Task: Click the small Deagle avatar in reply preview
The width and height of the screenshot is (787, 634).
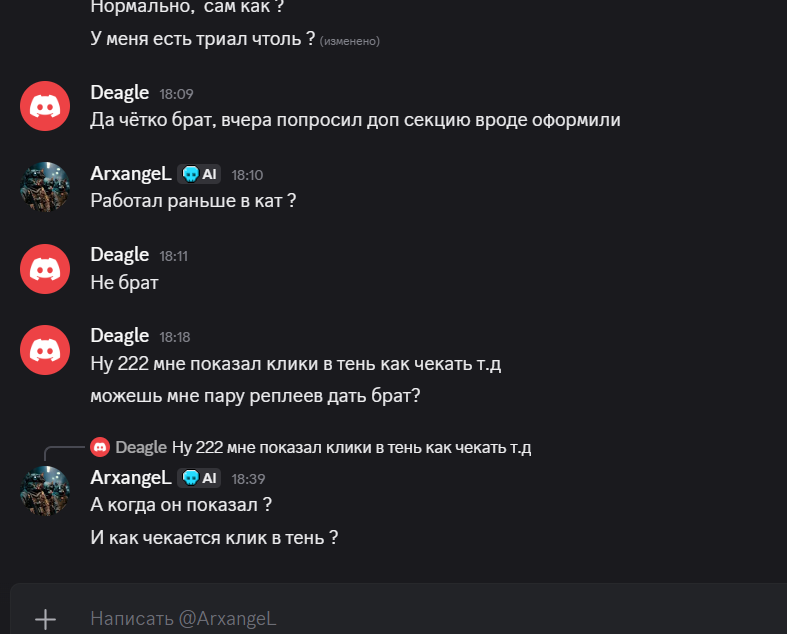Action: [x=99, y=447]
